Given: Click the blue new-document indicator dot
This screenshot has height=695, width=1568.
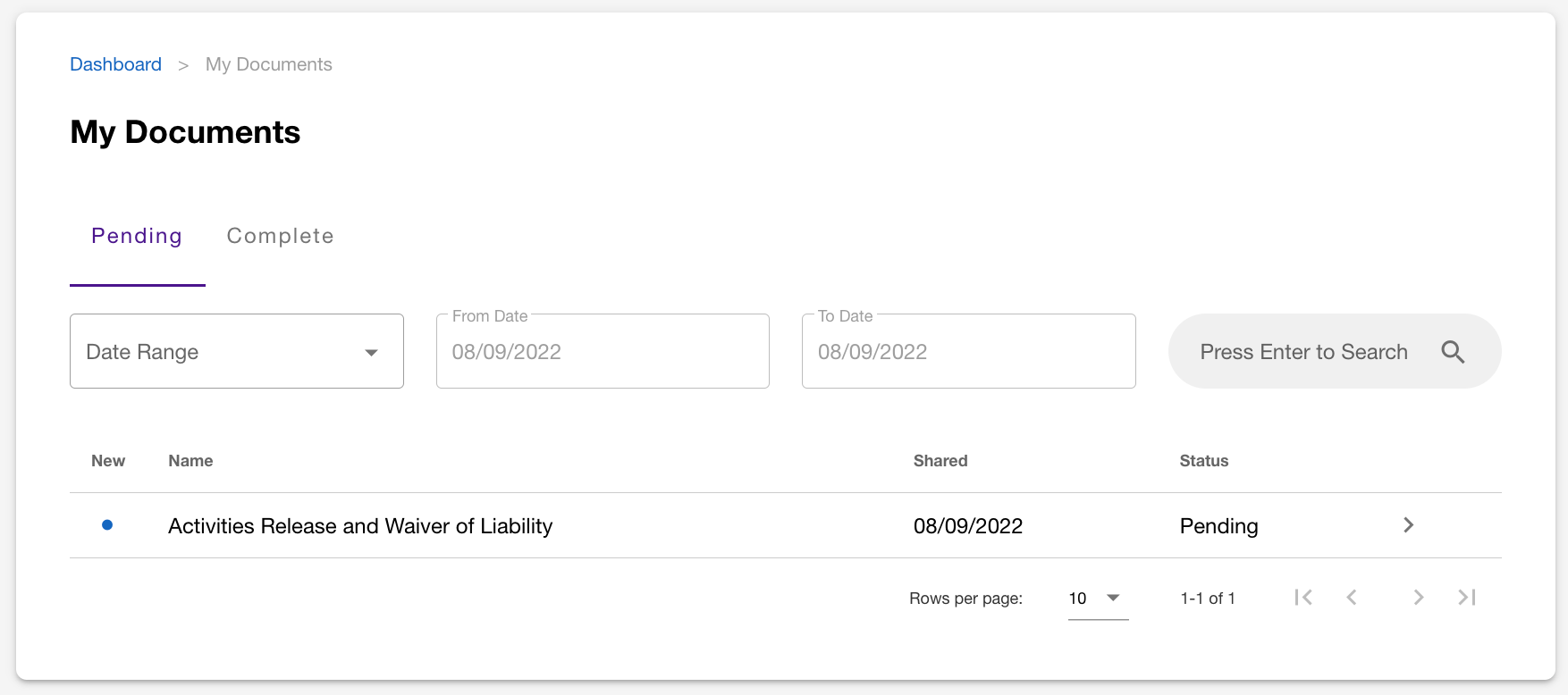Looking at the screenshot, I should 107,525.
